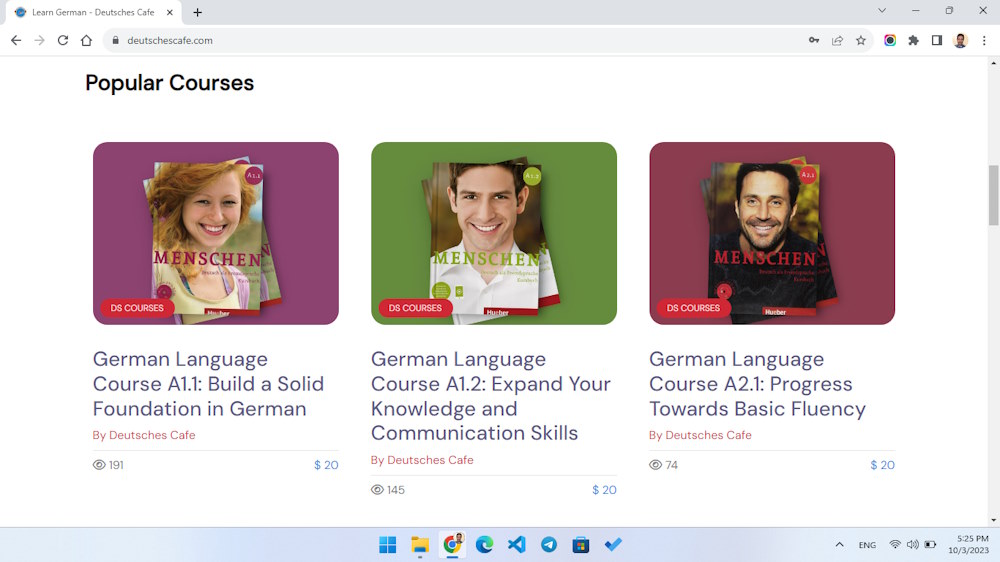1000x562 pixels.
Task: Click the eye icon with 74 views
Action: (655, 465)
